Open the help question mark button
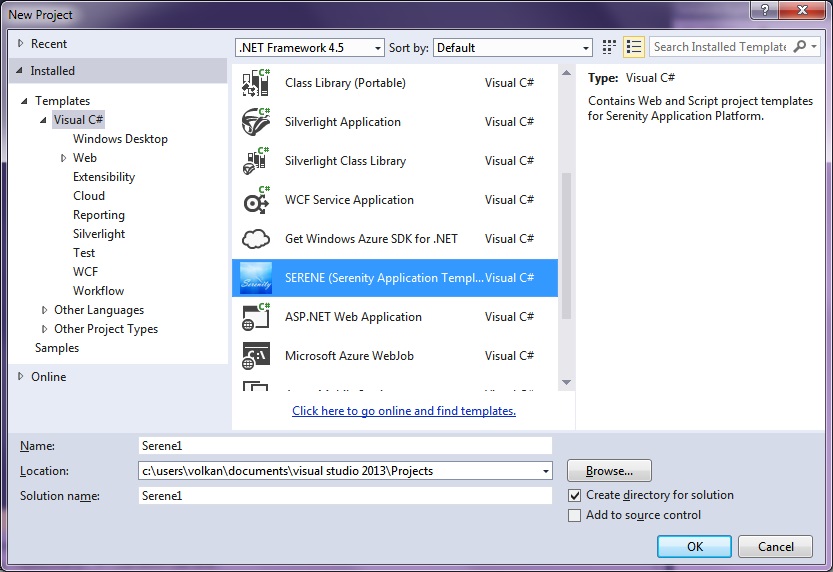Screen dimensions: 833x572 (764, 10)
